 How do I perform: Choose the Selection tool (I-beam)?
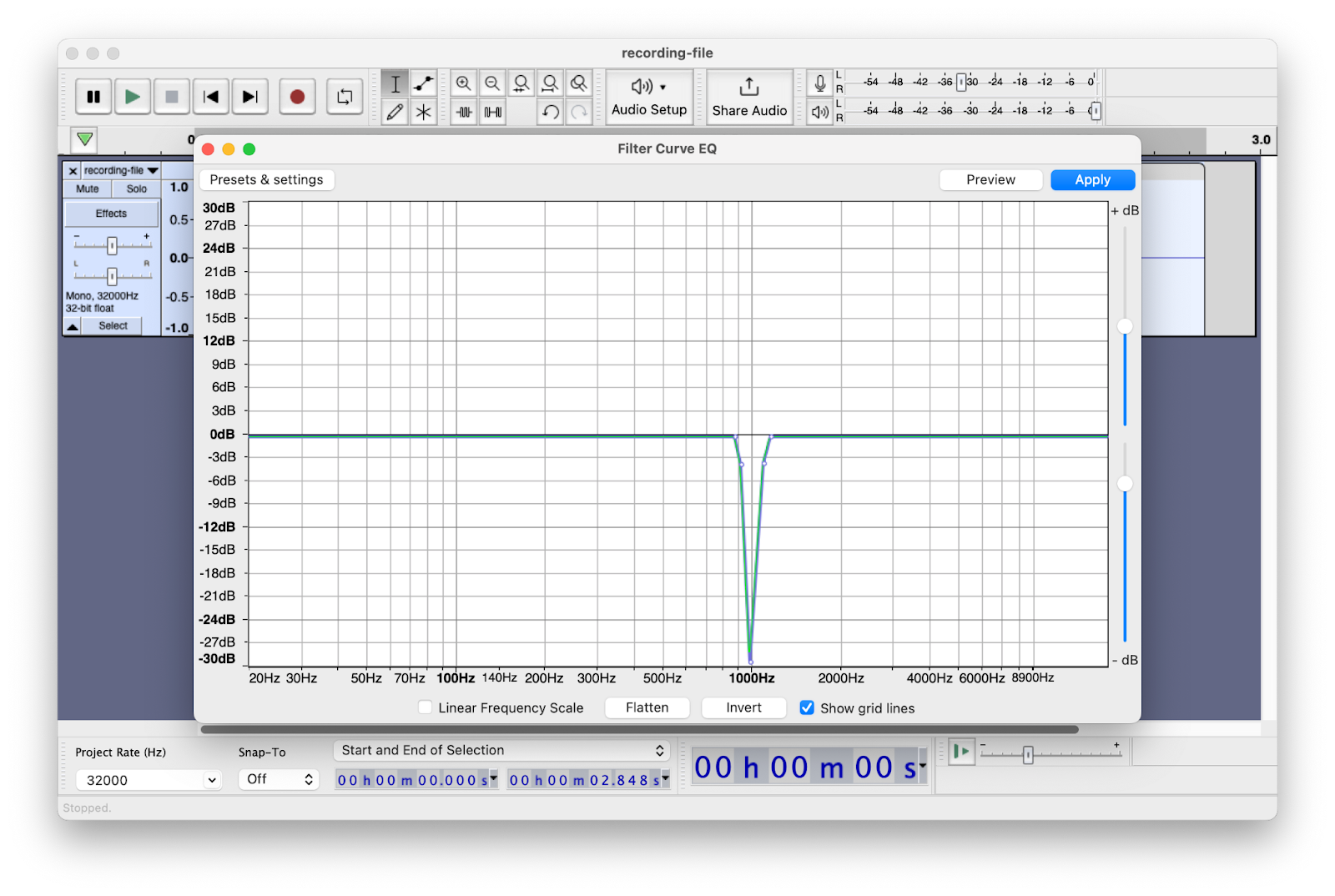pyautogui.click(x=395, y=83)
